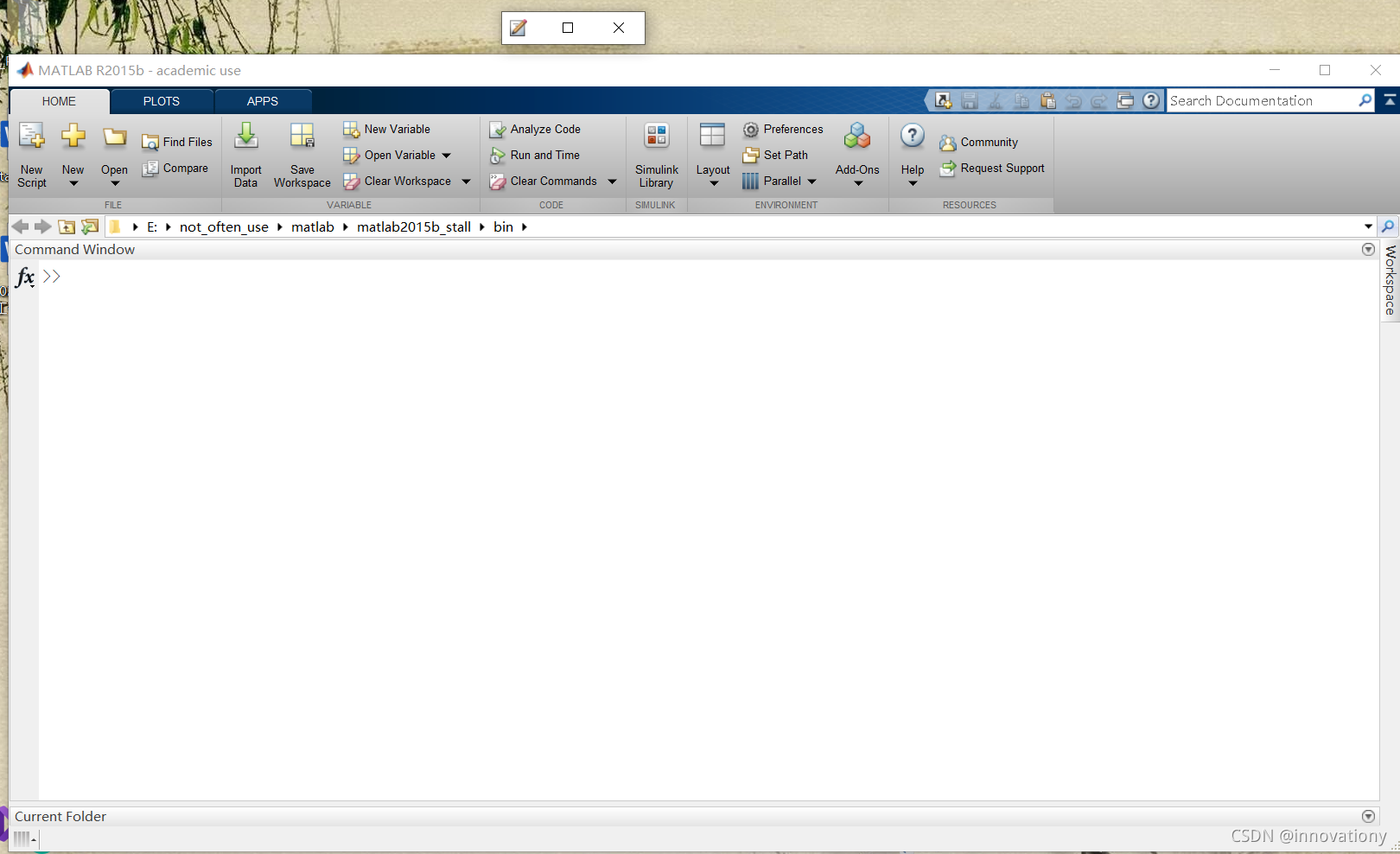Click the help question mark in quick access toolbar
1400x854 pixels.
(1151, 101)
